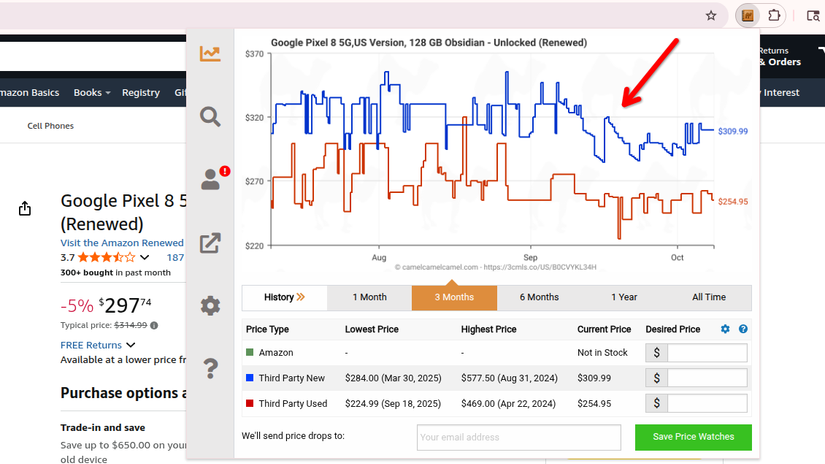Screen dimensions: 825x464
Task: Click the question mark help sidebar icon
Action: pyautogui.click(x=210, y=369)
